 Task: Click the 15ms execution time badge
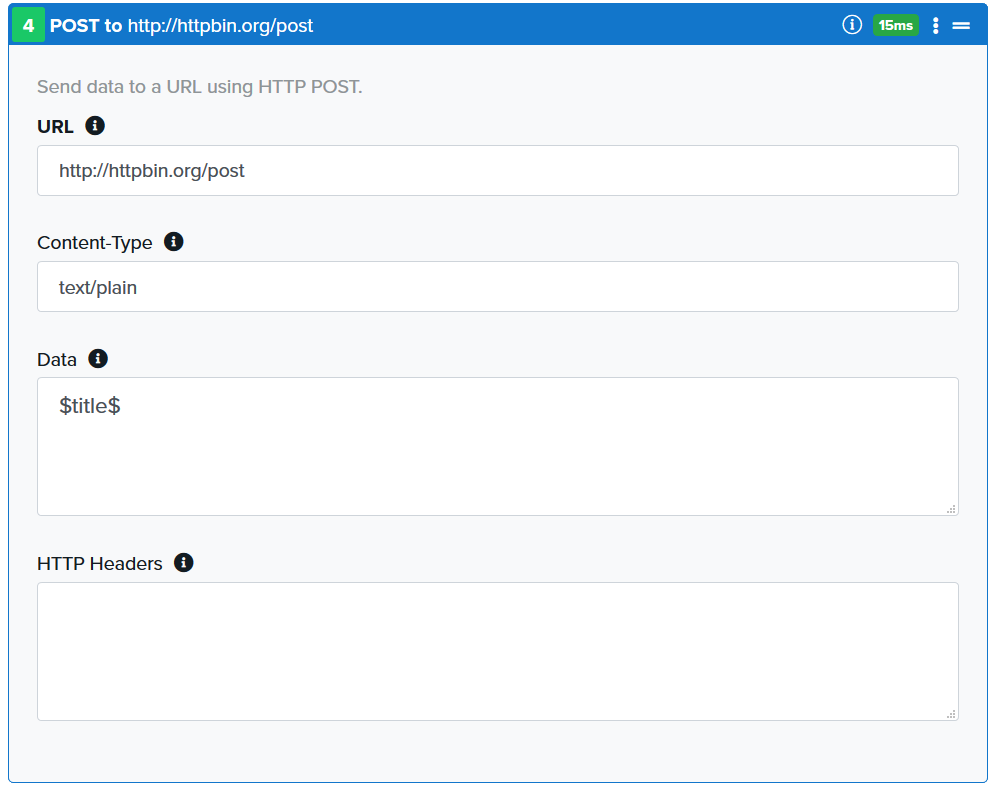click(895, 25)
